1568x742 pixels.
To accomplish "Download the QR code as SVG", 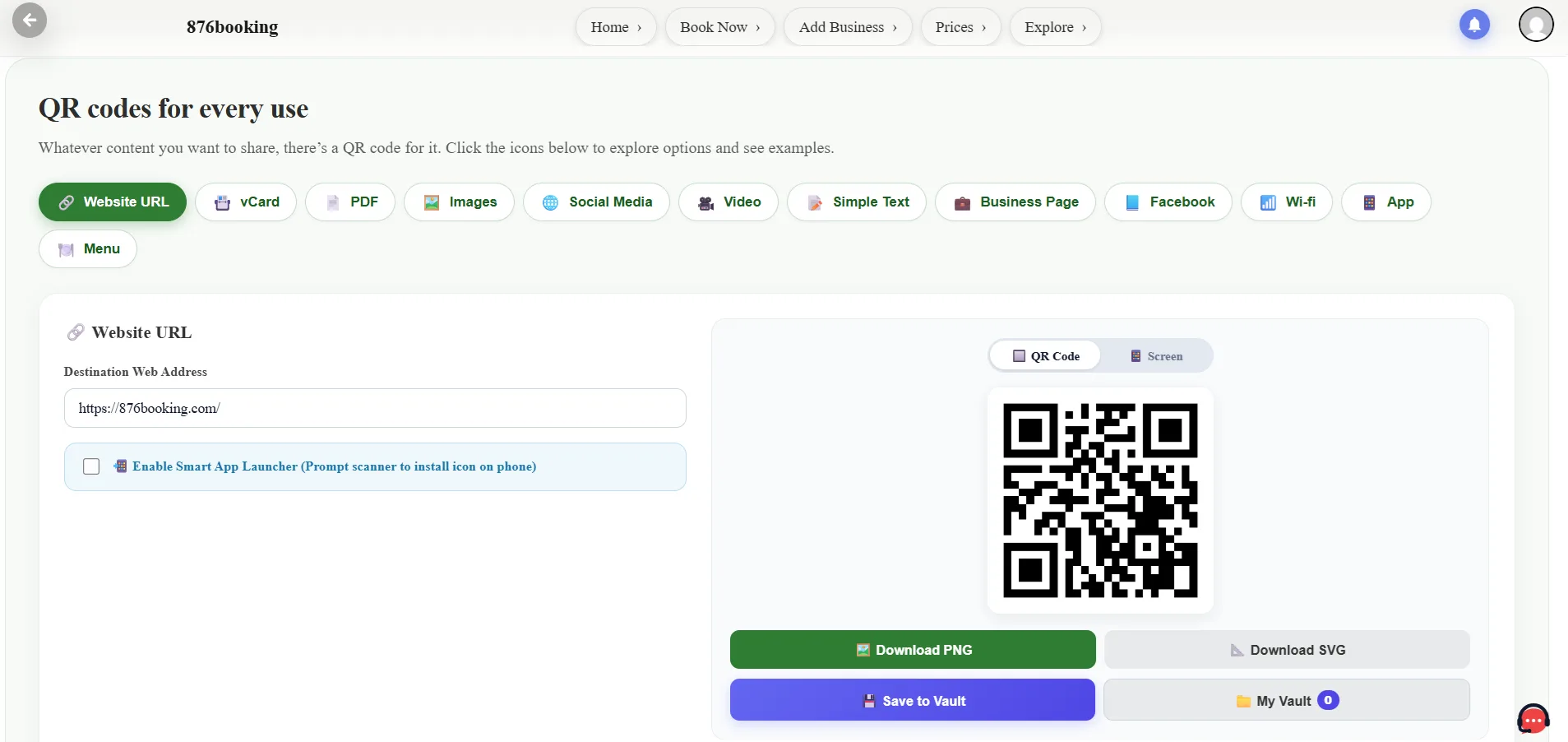I will (x=1287, y=650).
